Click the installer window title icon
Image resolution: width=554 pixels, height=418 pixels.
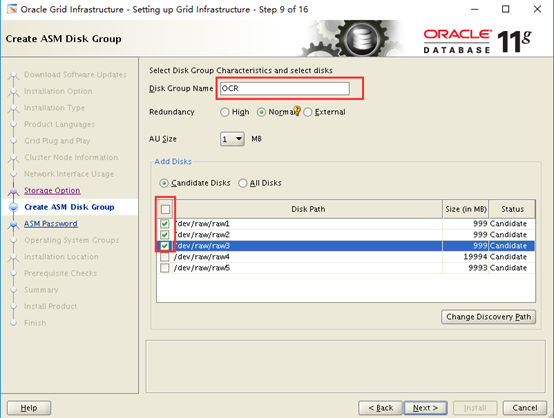[x=12, y=8]
